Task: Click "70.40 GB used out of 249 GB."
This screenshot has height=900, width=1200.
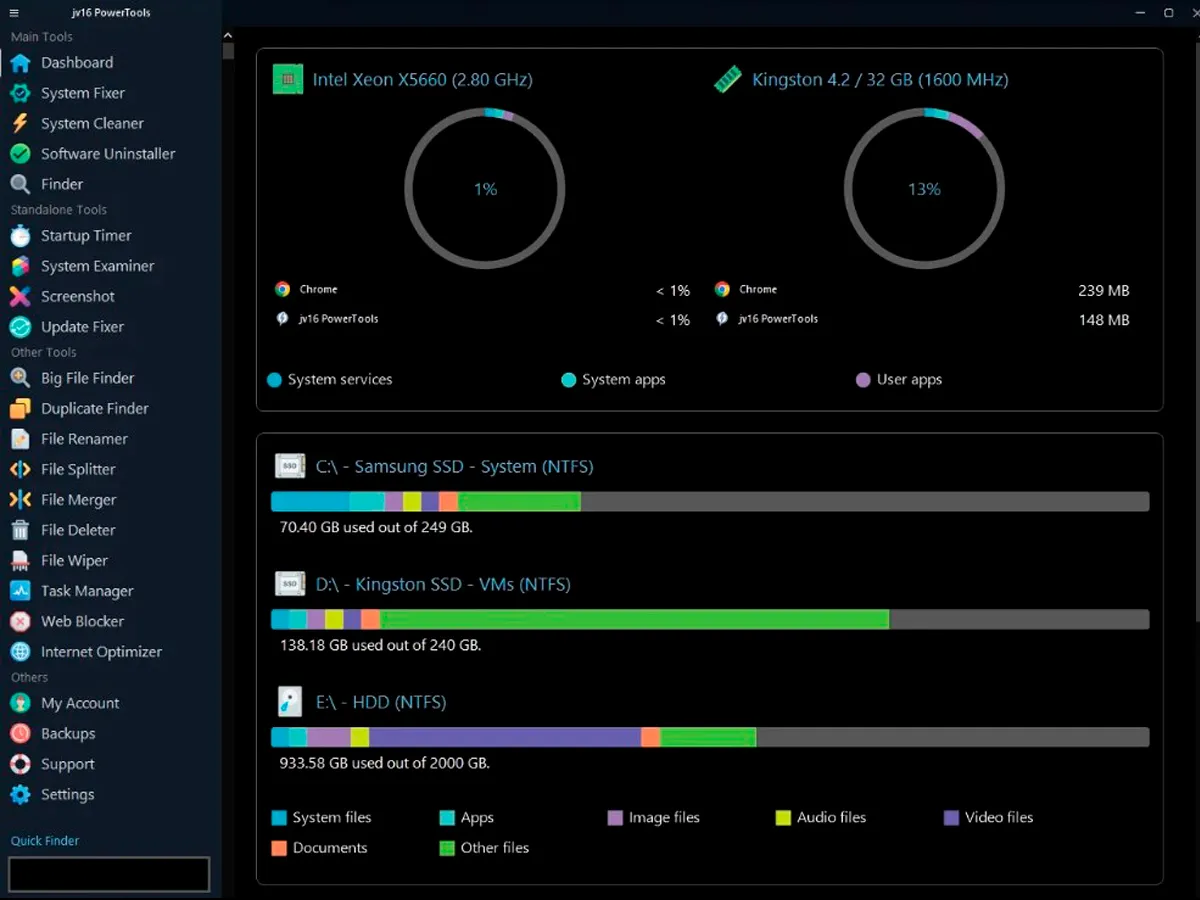Action: (376, 527)
